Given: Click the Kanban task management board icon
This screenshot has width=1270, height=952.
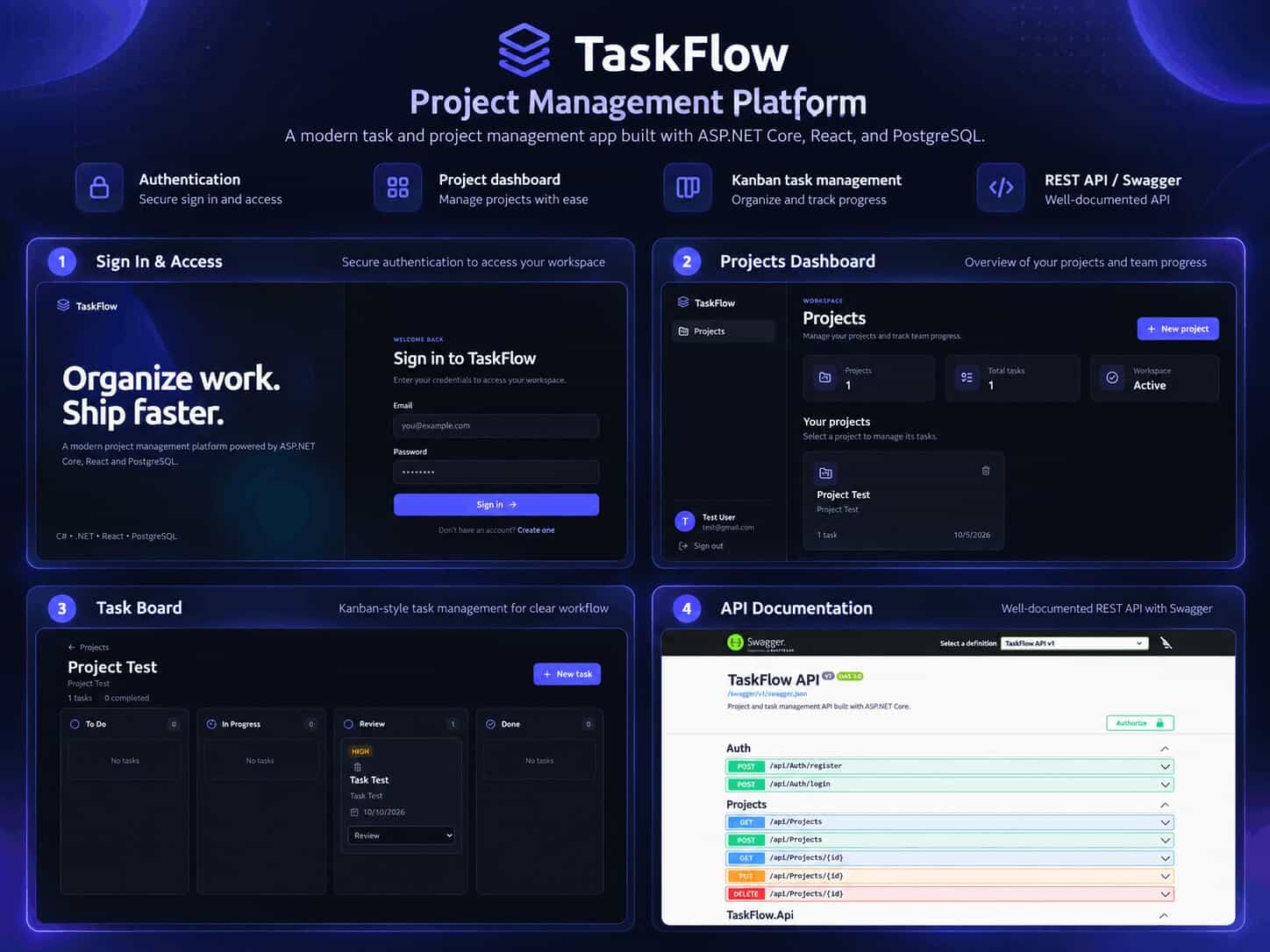Looking at the screenshot, I should coord(688,188).
